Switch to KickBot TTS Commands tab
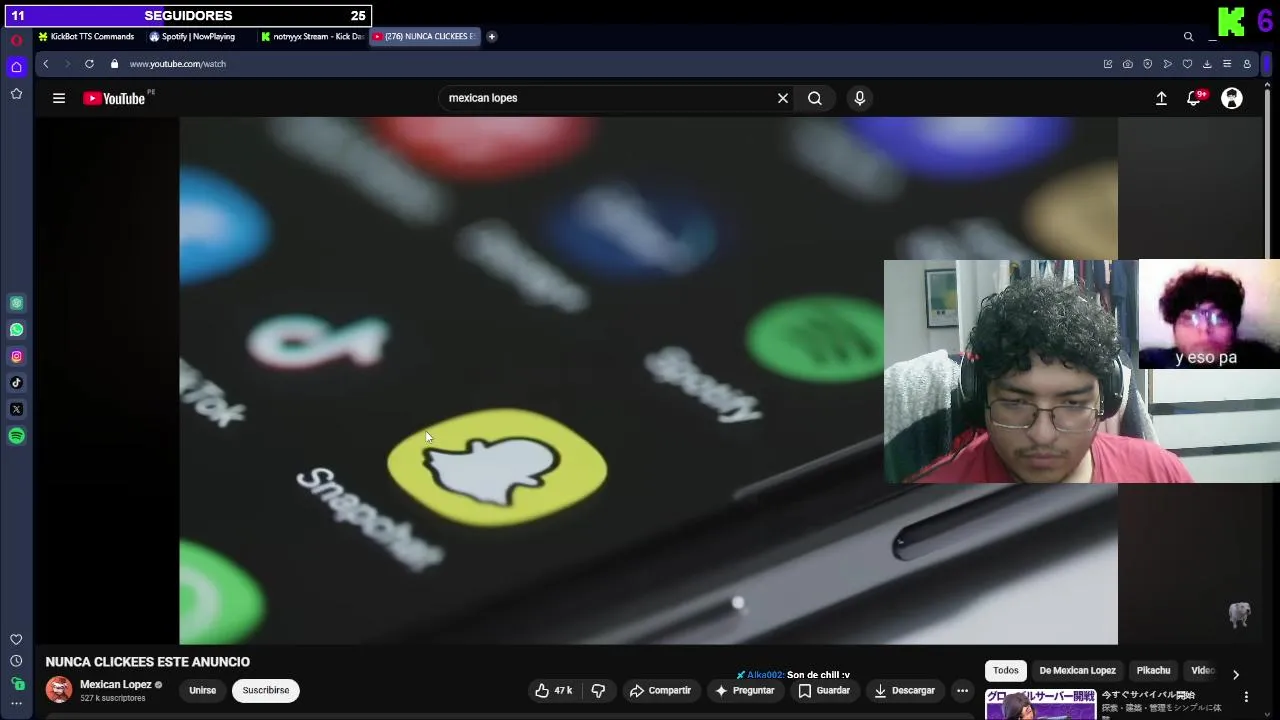1280x720 pixels. click(x=86, y=37)
